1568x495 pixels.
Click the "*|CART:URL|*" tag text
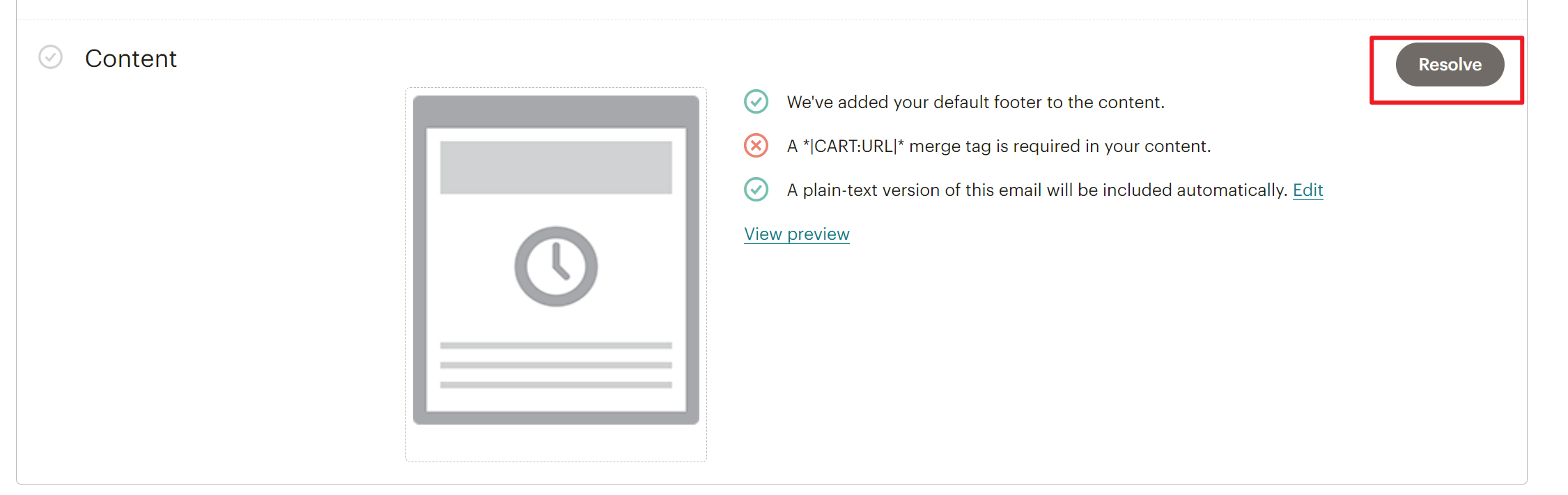click(x=853, y=146)
